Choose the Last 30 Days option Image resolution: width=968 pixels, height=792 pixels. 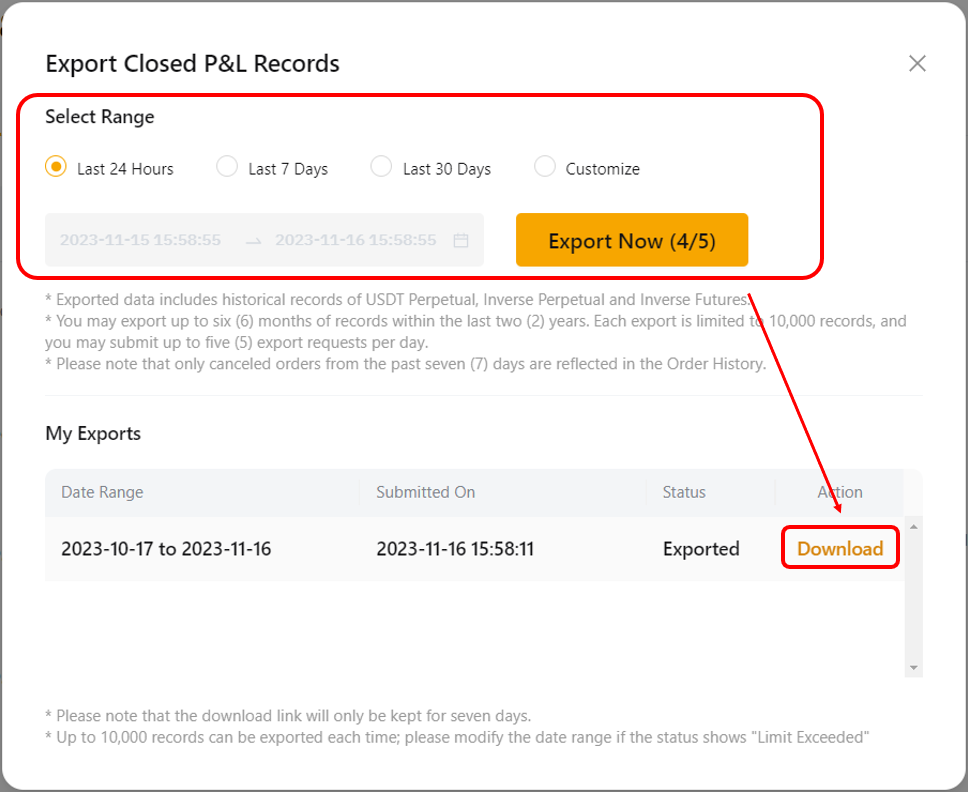point(381,168)
